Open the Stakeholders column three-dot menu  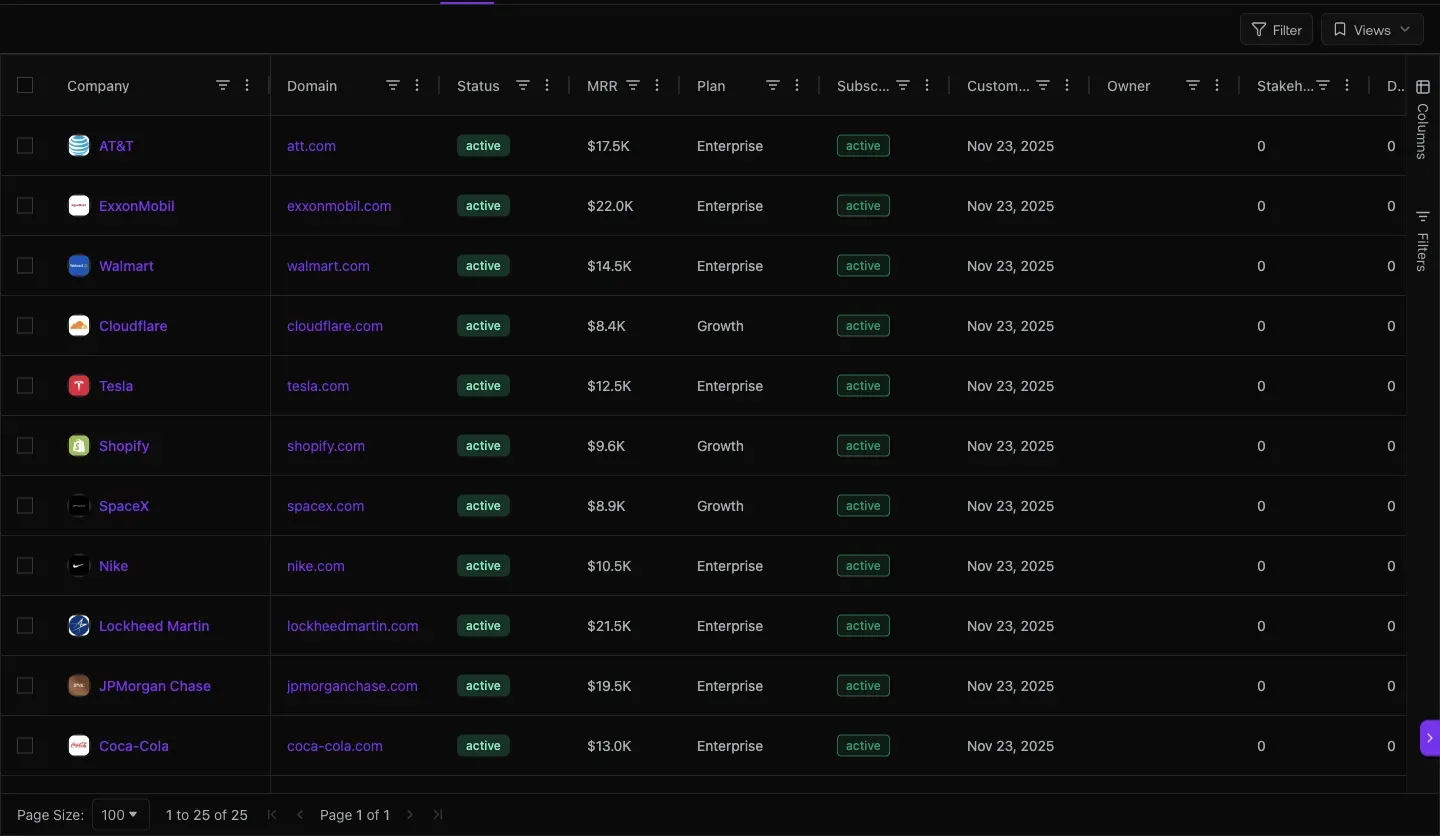[1347, 86]
